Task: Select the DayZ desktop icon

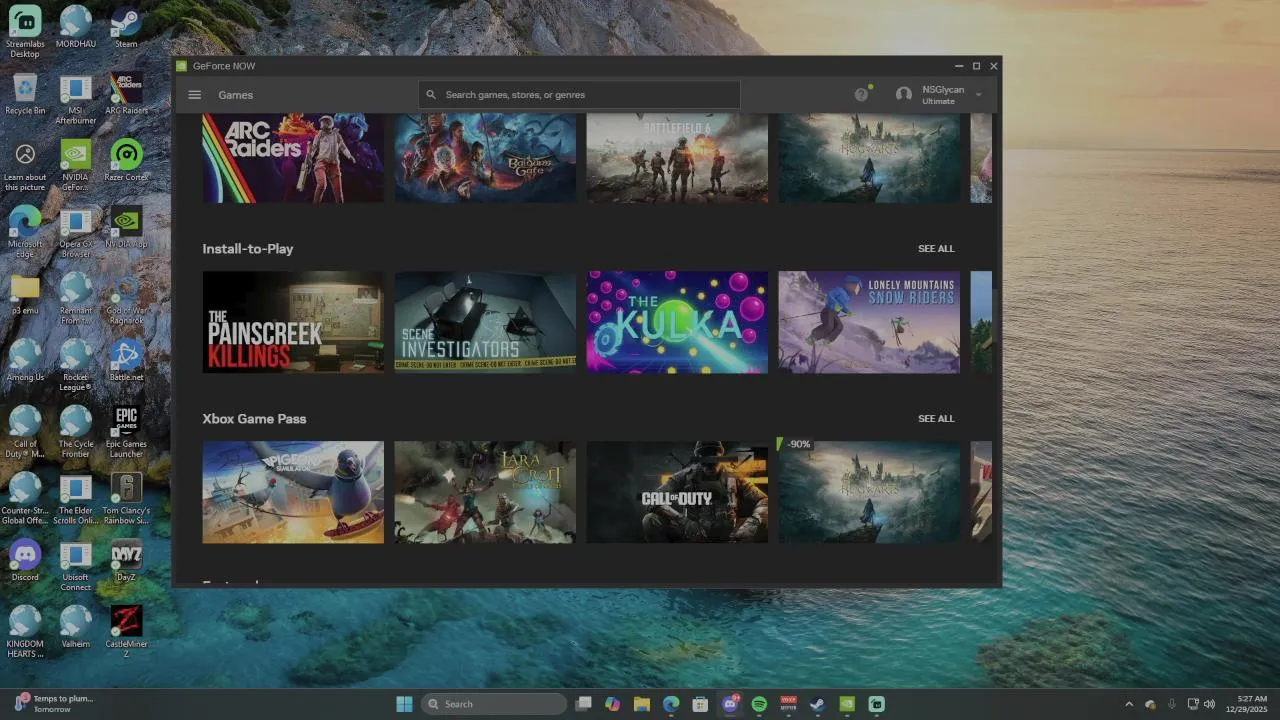Action: [x=126, y=562]
